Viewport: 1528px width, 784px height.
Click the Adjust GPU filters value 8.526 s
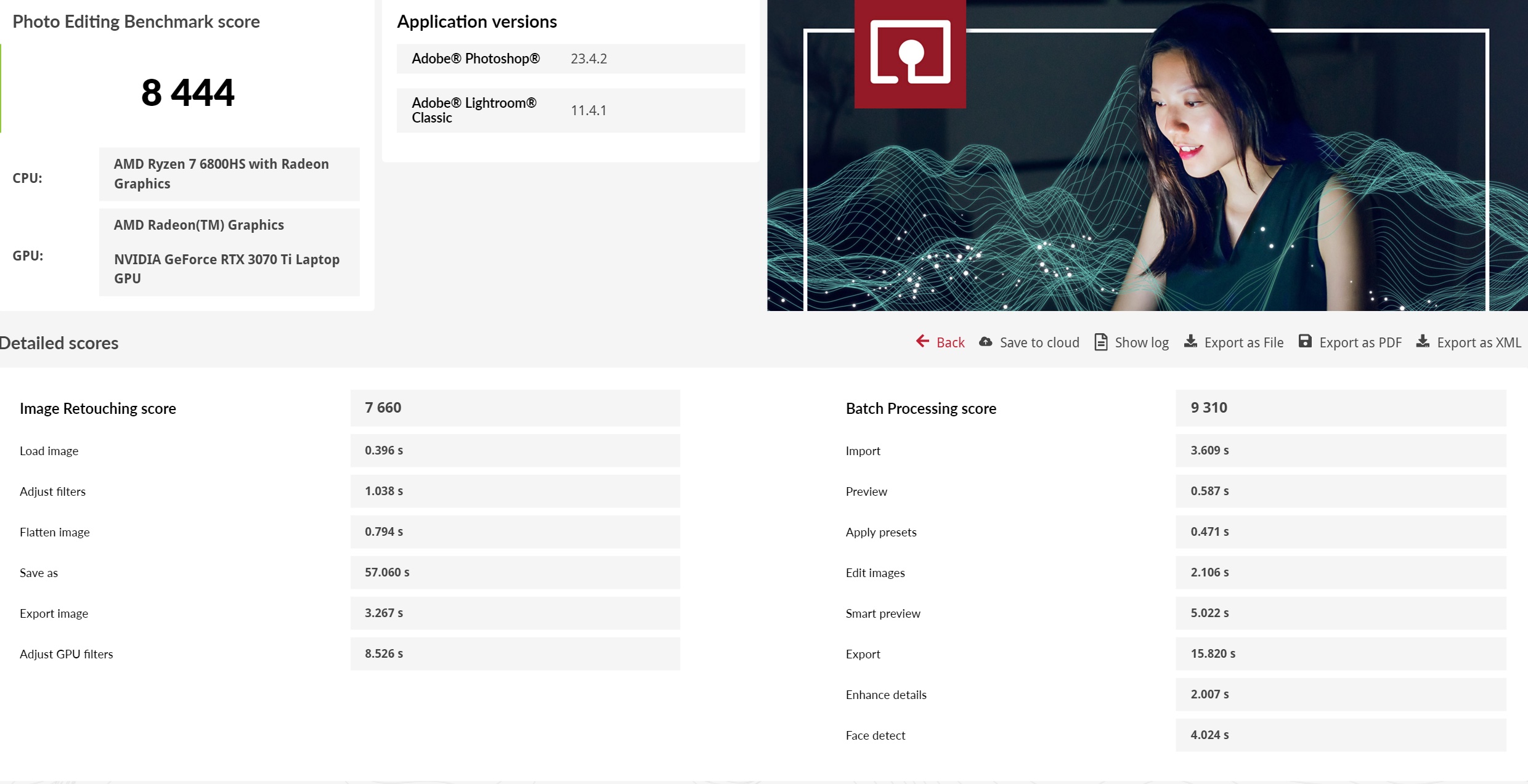click(x=515, y=653)
